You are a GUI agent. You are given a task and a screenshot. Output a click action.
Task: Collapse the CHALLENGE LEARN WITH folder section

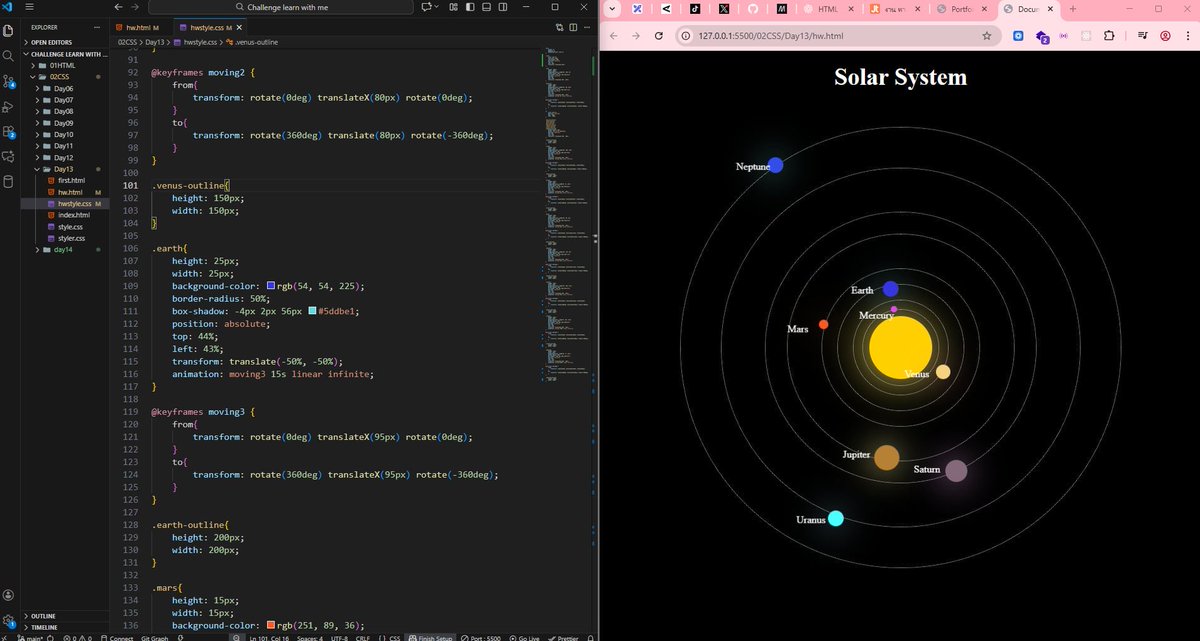click(64, 54)
